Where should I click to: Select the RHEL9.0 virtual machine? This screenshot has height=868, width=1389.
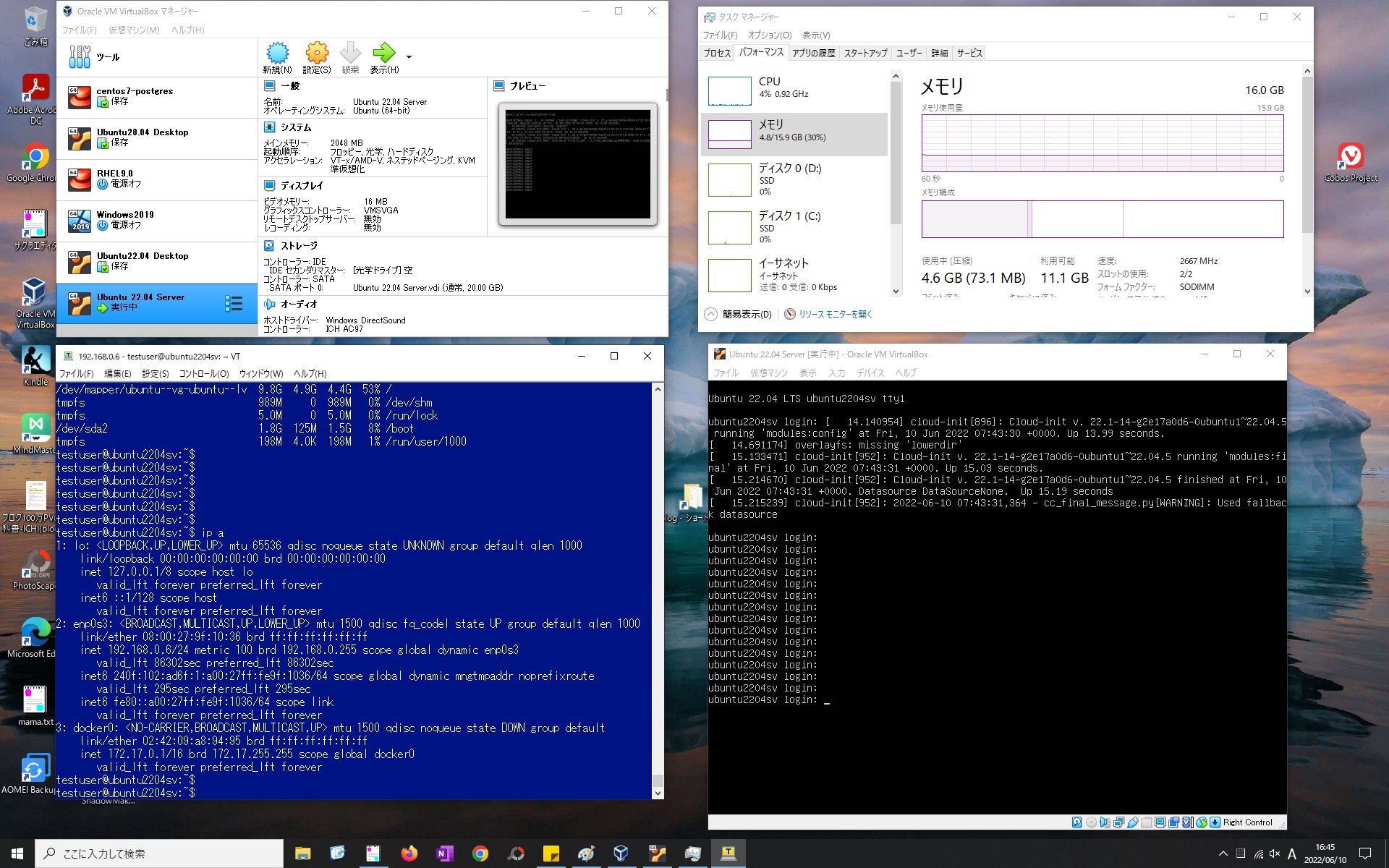click(x=156, y=180)
